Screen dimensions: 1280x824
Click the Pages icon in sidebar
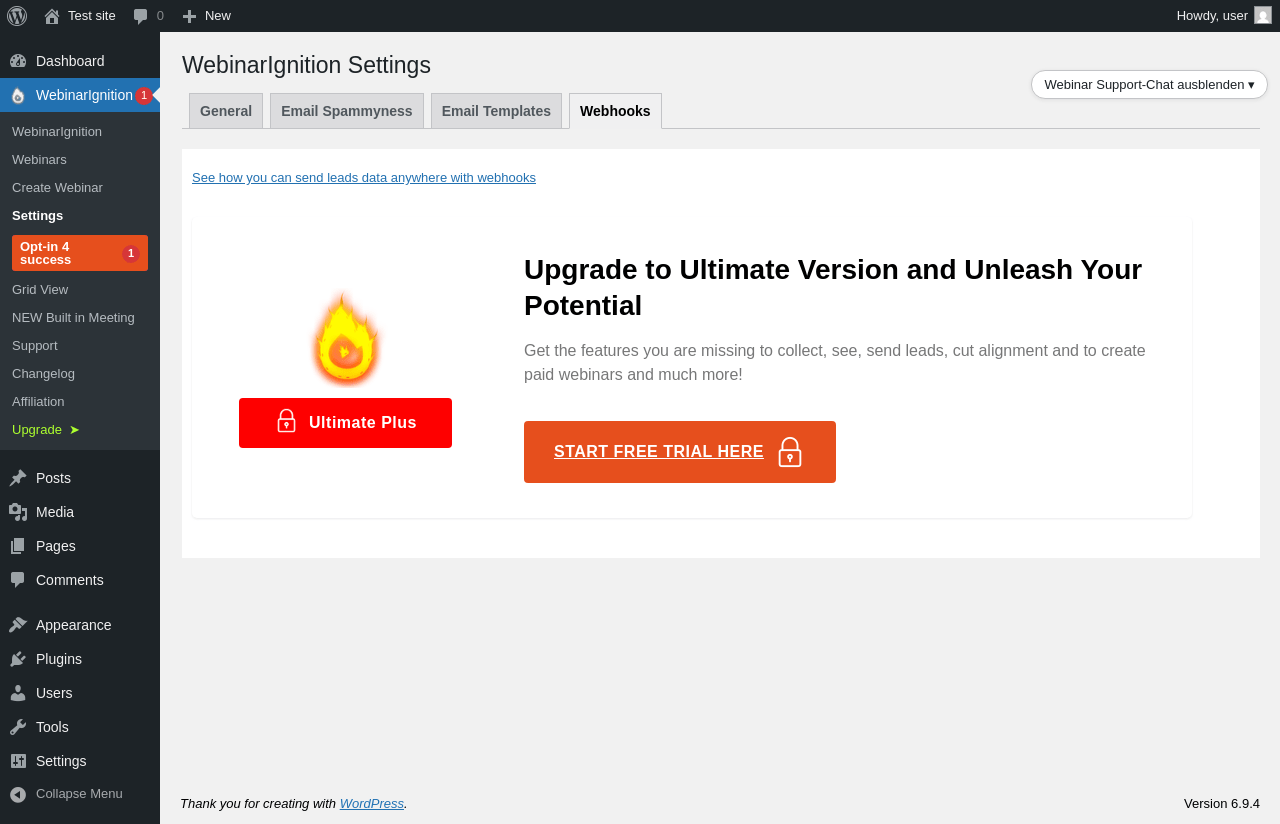click(x=18, y=546)
